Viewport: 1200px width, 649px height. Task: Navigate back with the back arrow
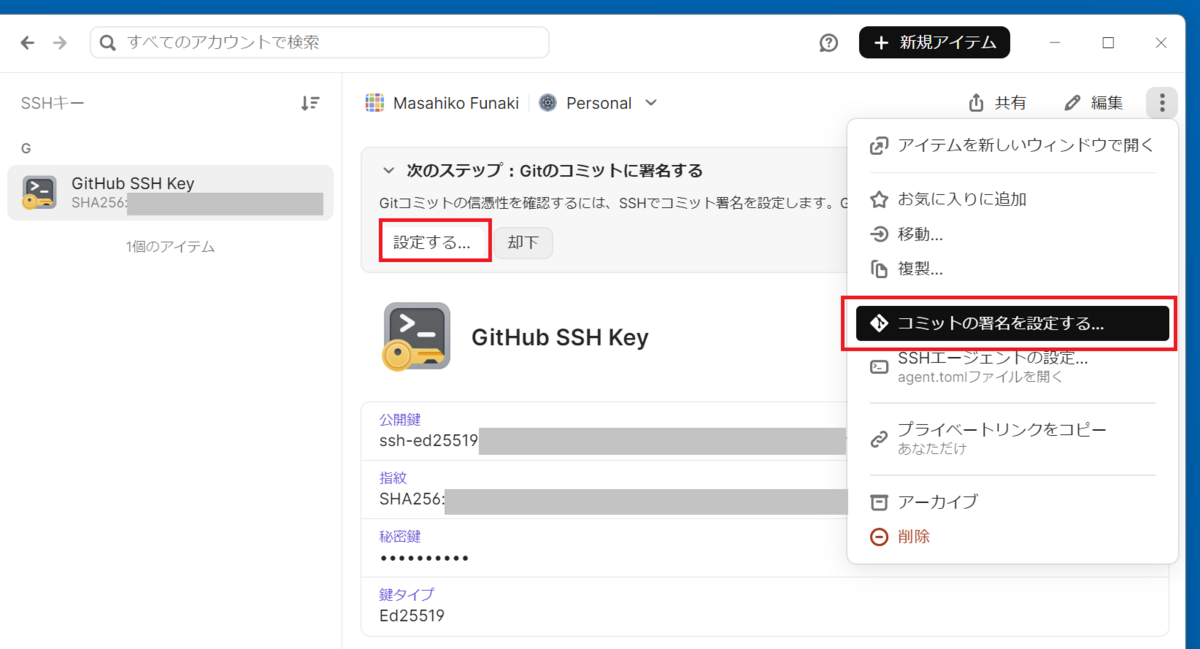(26, 42)
